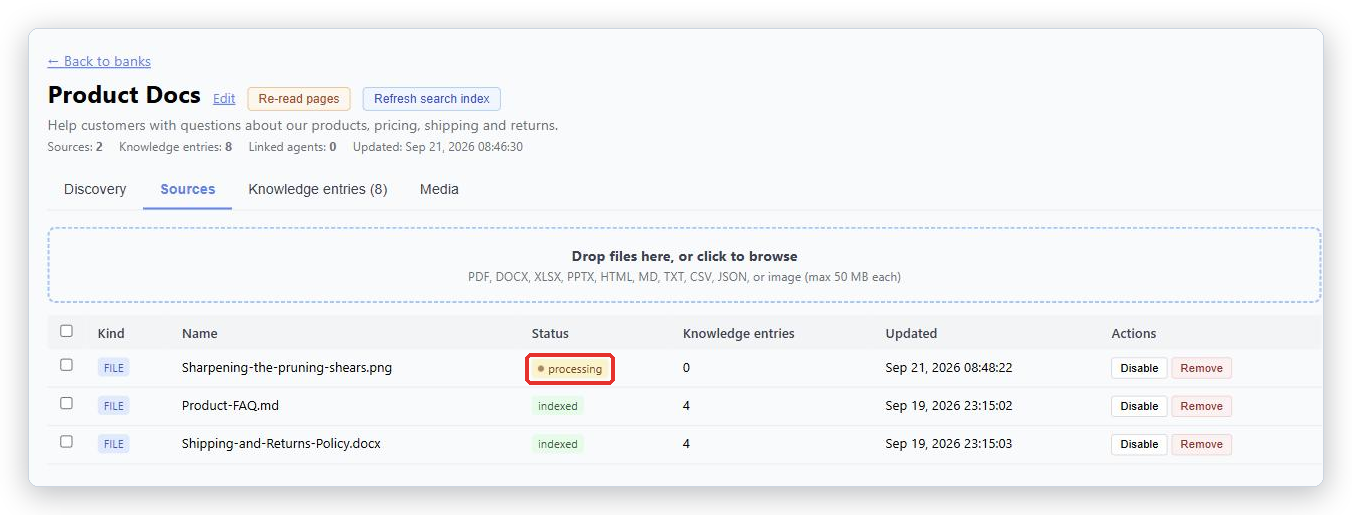Open the Media tab
1352x515 pixels.
(439, 189)
